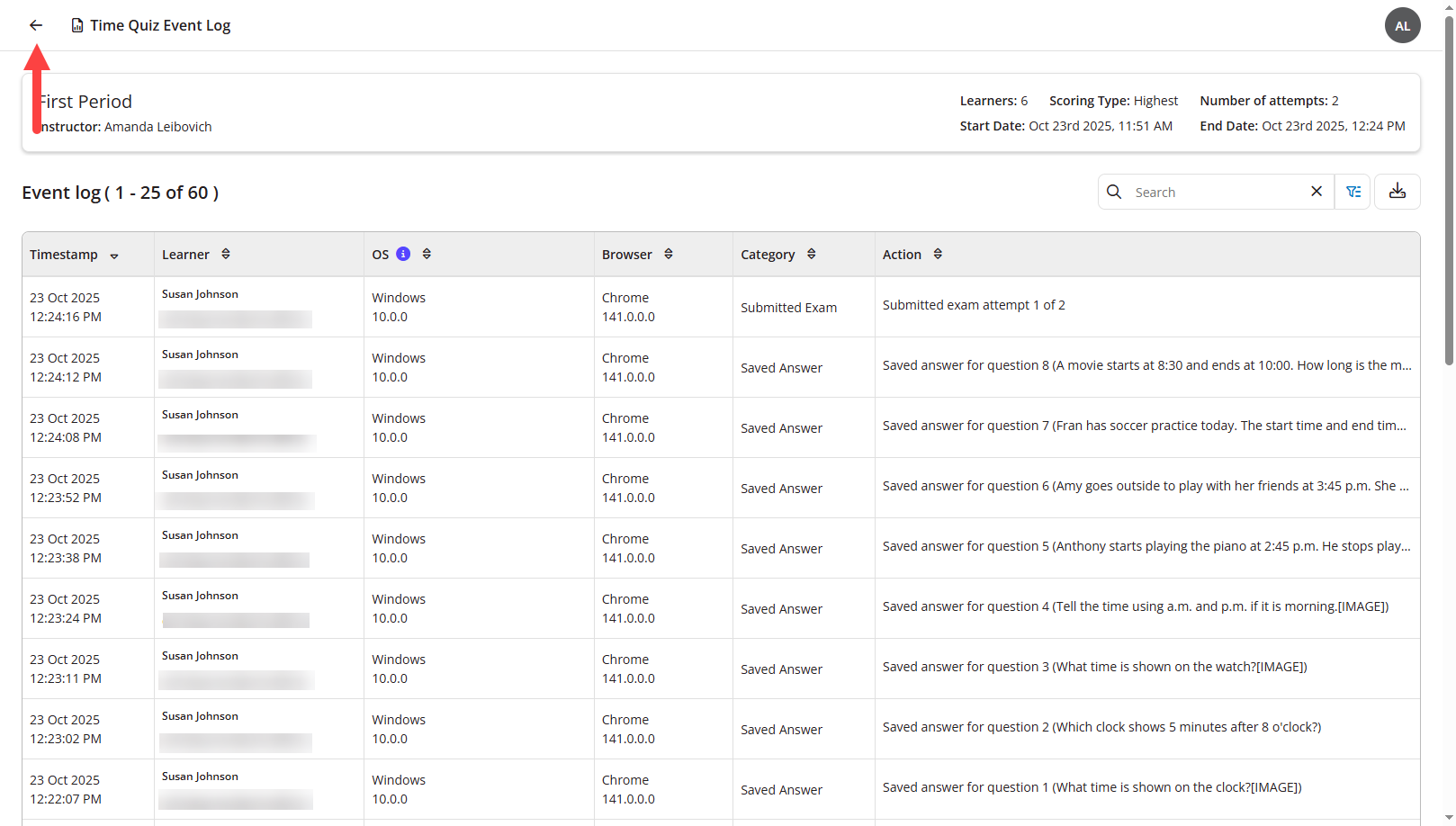Click the Time Quiz Event Log report icon
The width and height of the screenshot is (1456, 826).
click(76, 25)
